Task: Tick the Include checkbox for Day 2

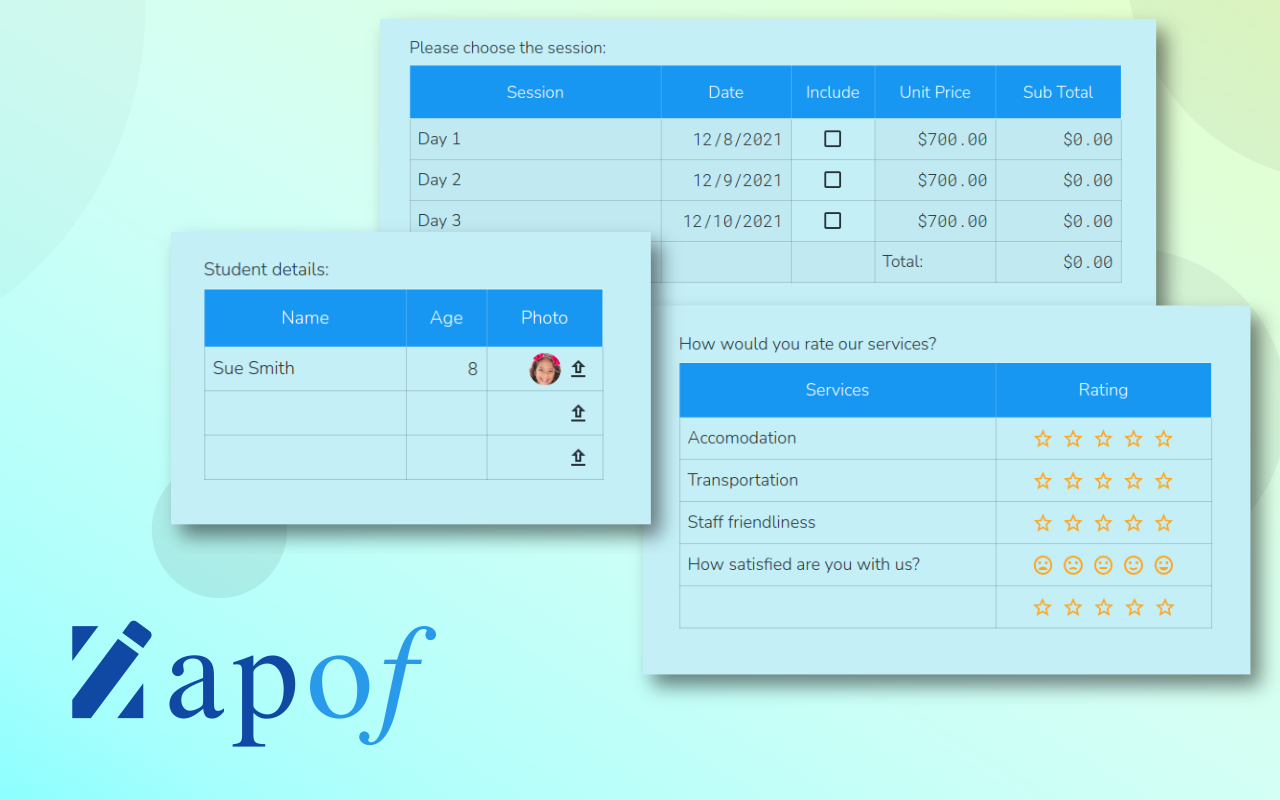Action: click(832, 180)
